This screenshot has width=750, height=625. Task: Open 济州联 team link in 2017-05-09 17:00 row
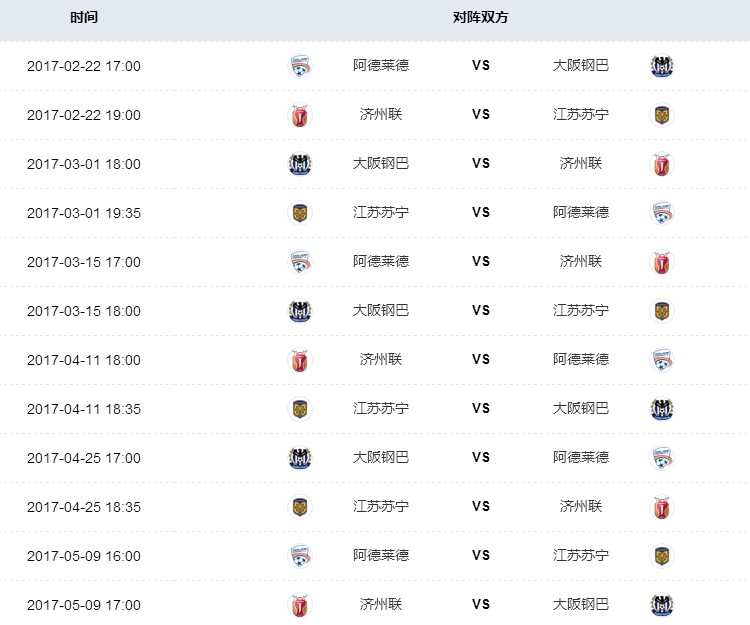click(x=381, y=604)
